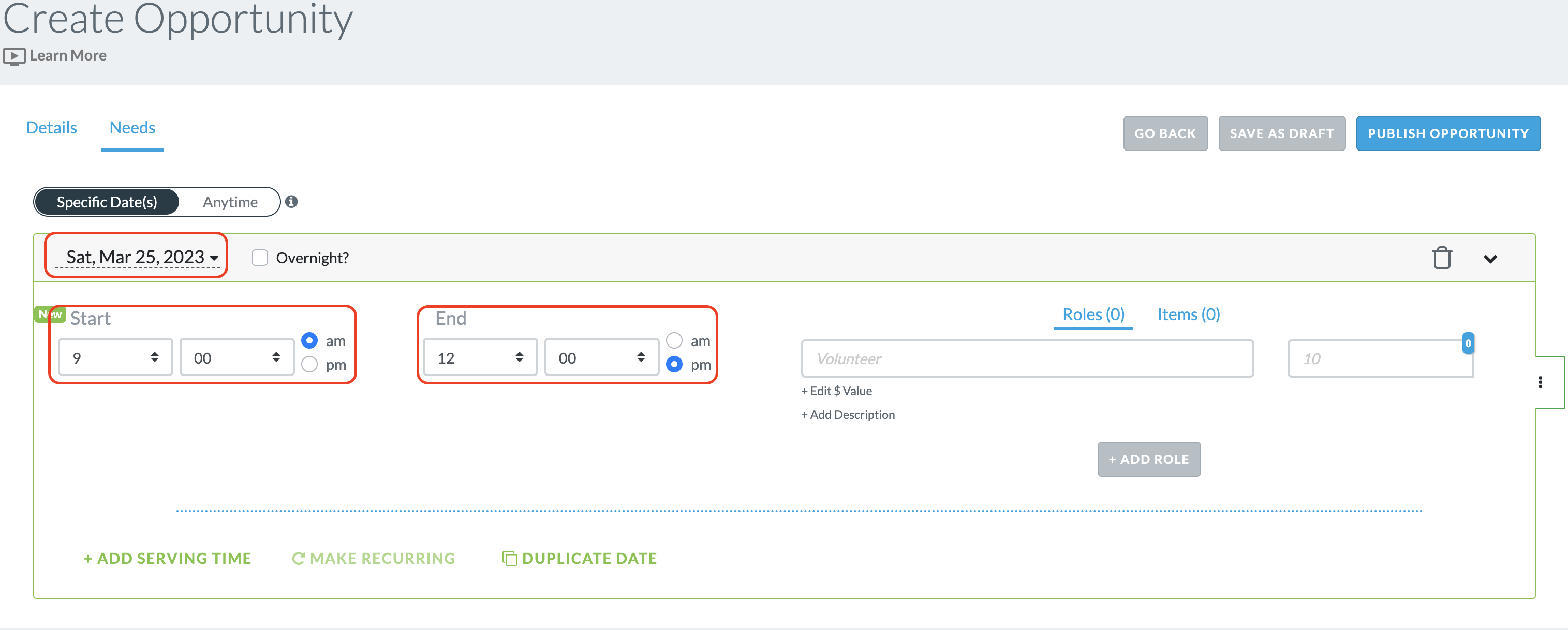Click Publish Opportunity
This screenshot has height=630, width=1568.
coord(1448,134)
